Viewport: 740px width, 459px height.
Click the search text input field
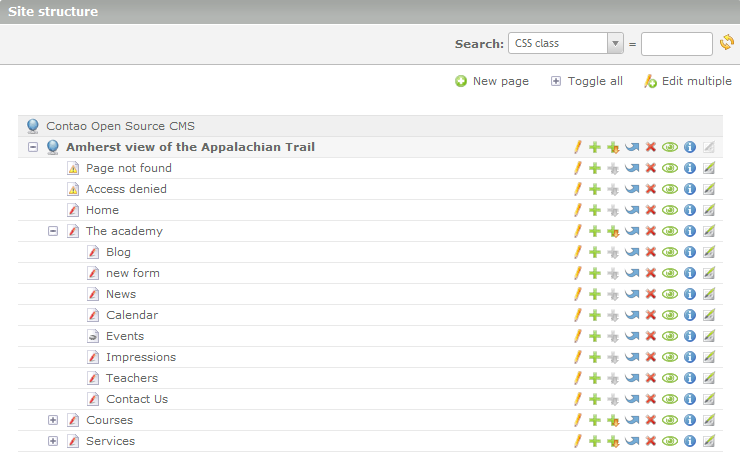point(676,43)
